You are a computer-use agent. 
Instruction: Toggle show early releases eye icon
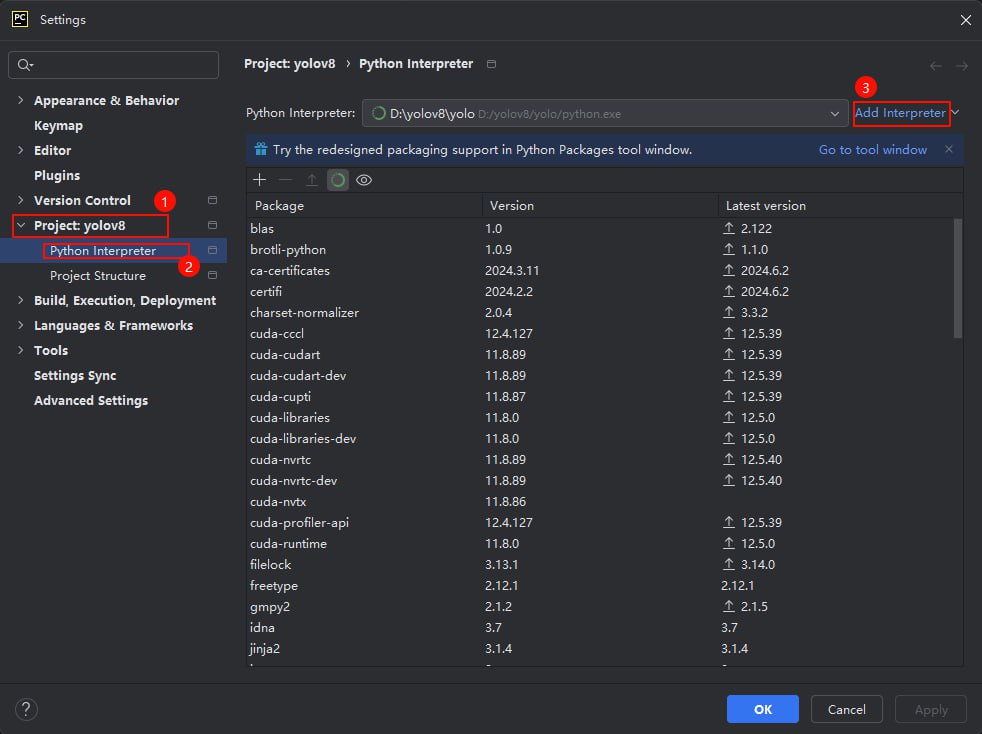[x=364, y=180]
